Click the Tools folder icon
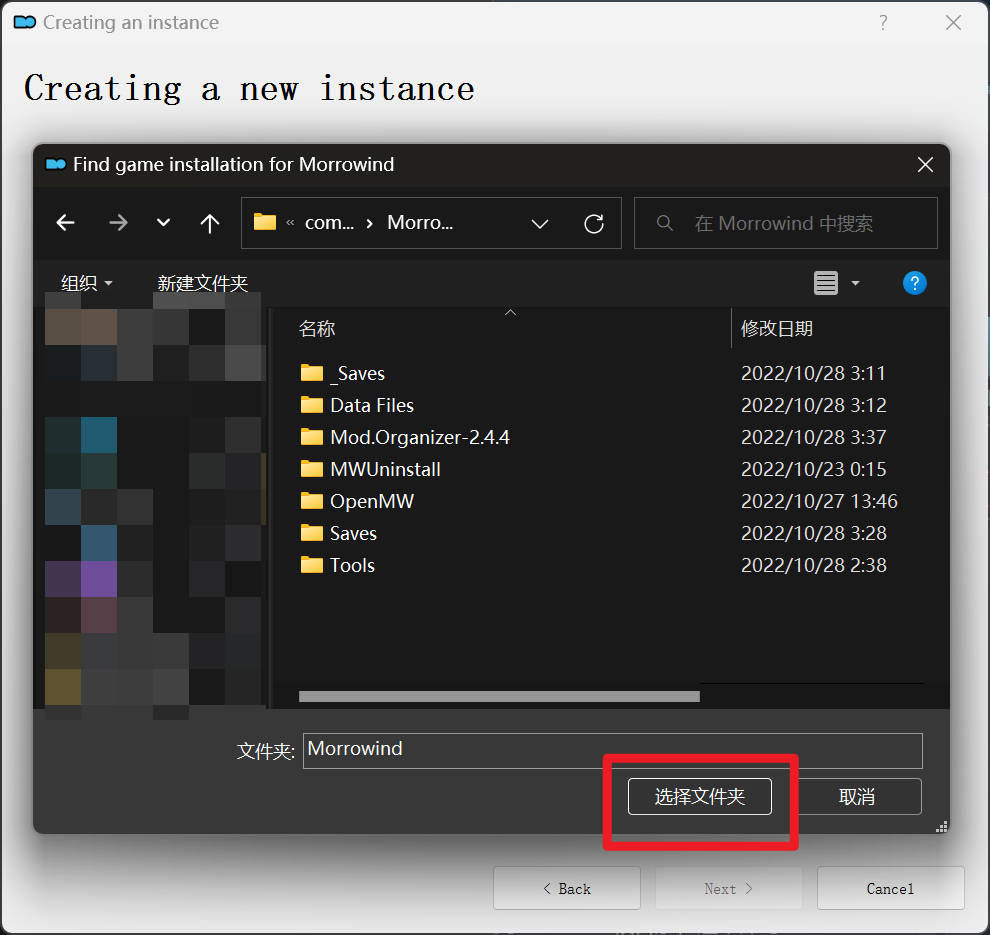 click(311, 565)
